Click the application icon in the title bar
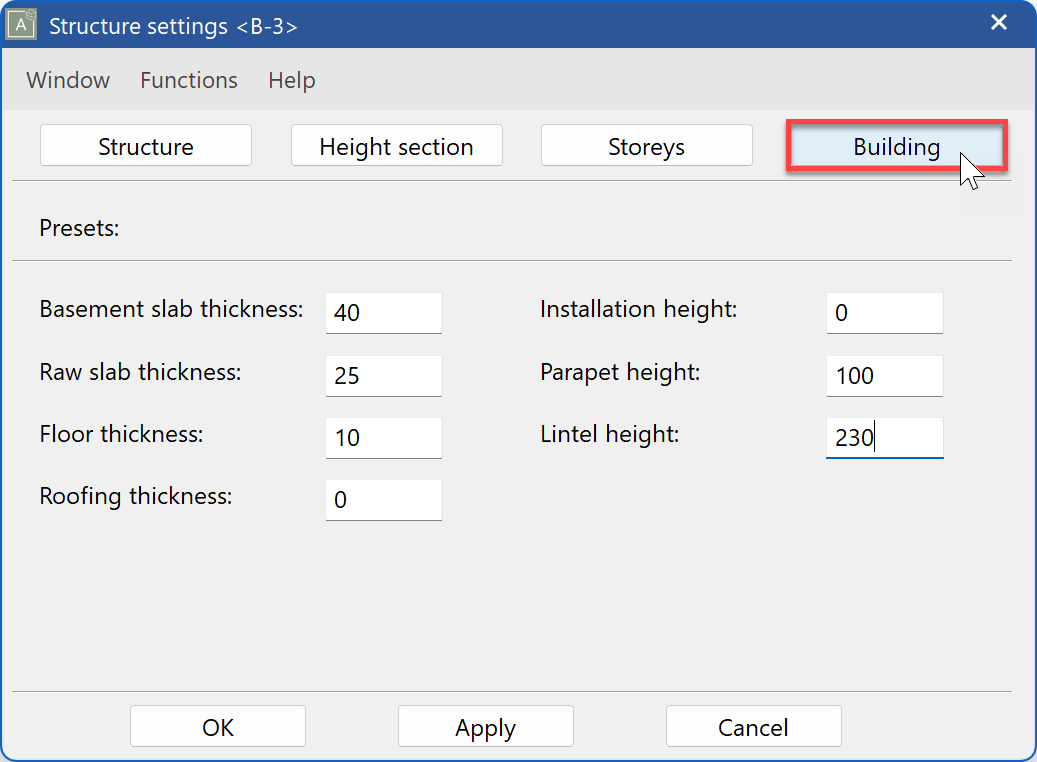 (x=22, y=22)
